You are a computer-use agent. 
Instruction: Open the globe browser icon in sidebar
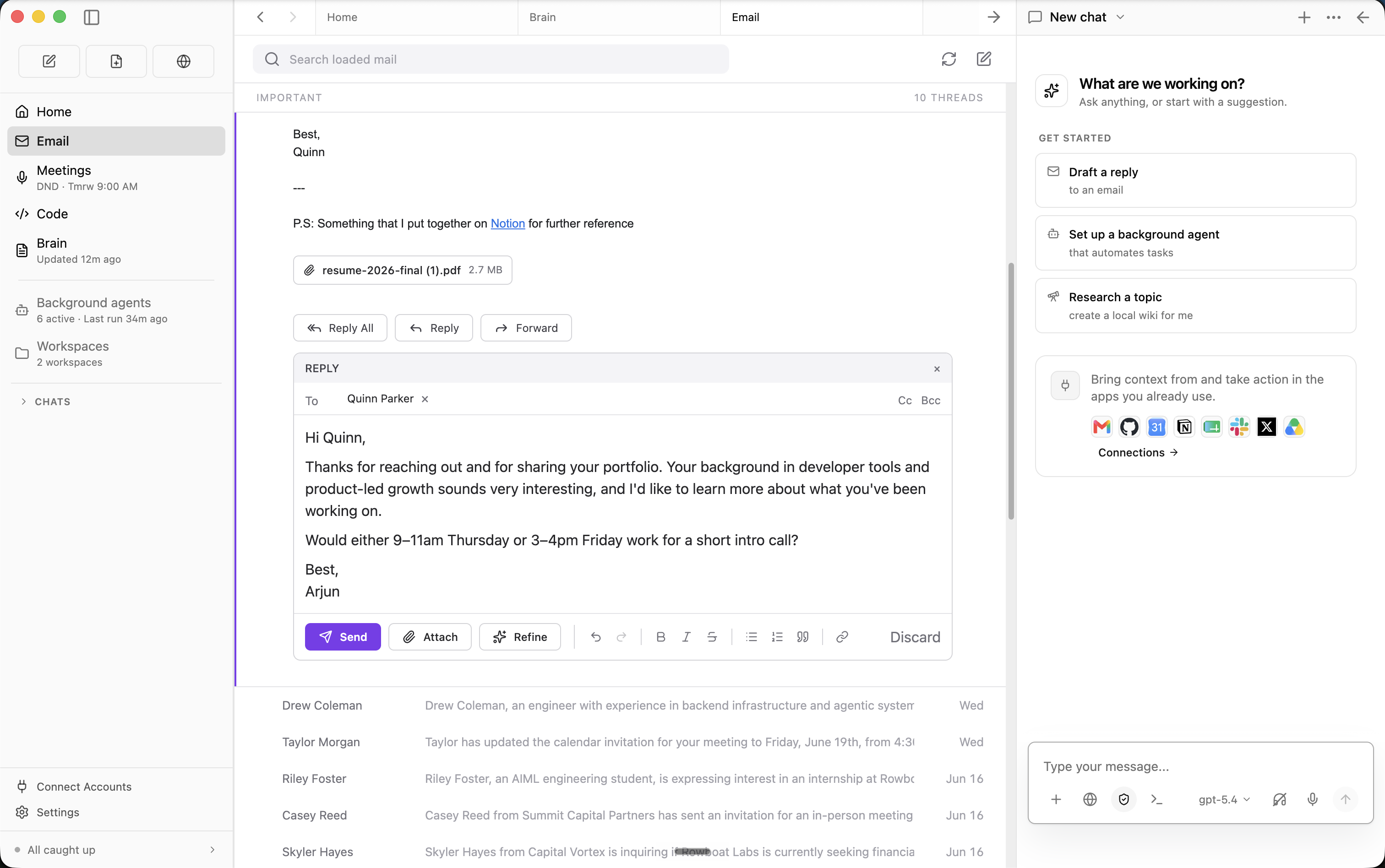(x=183, y=61)
